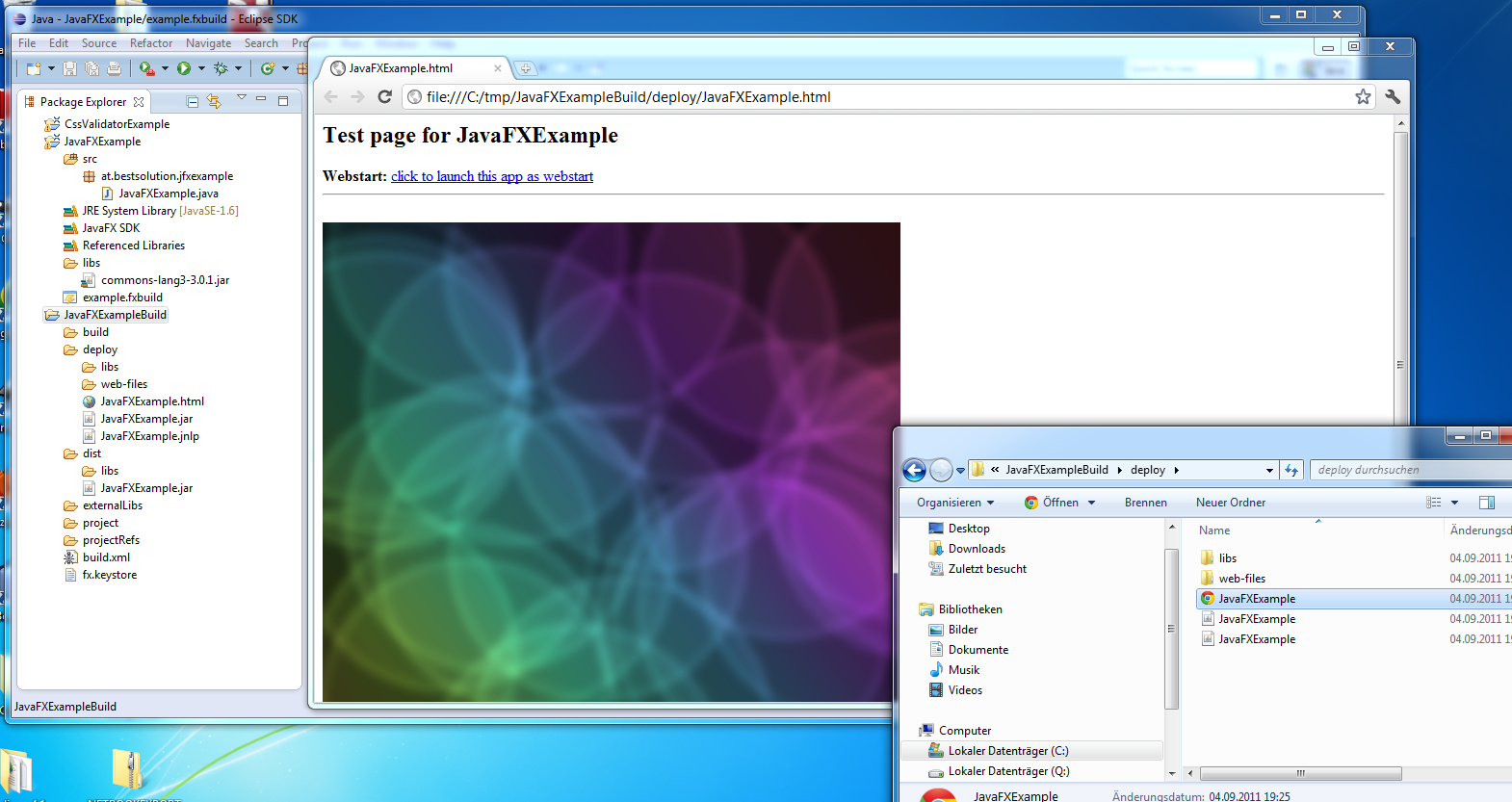Click the 'click to launch this app as webstart' link
The height and width of the screenshot is (802, 1512).
491,176
